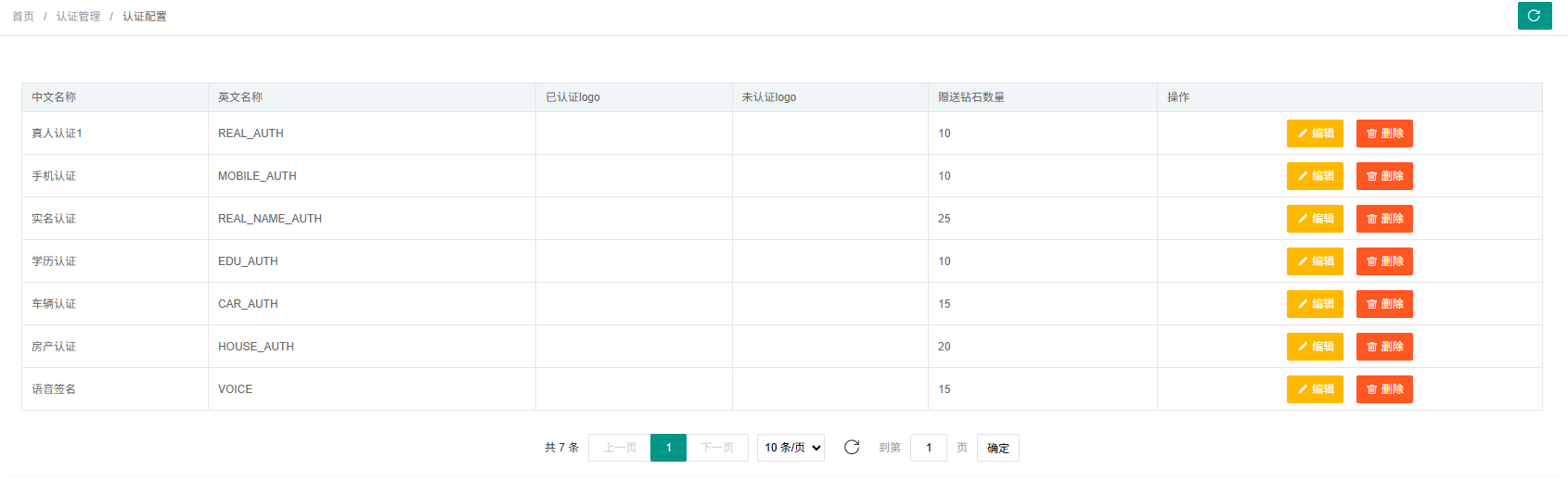Delete the 手机认证 entry

[x=1383, y=176]
